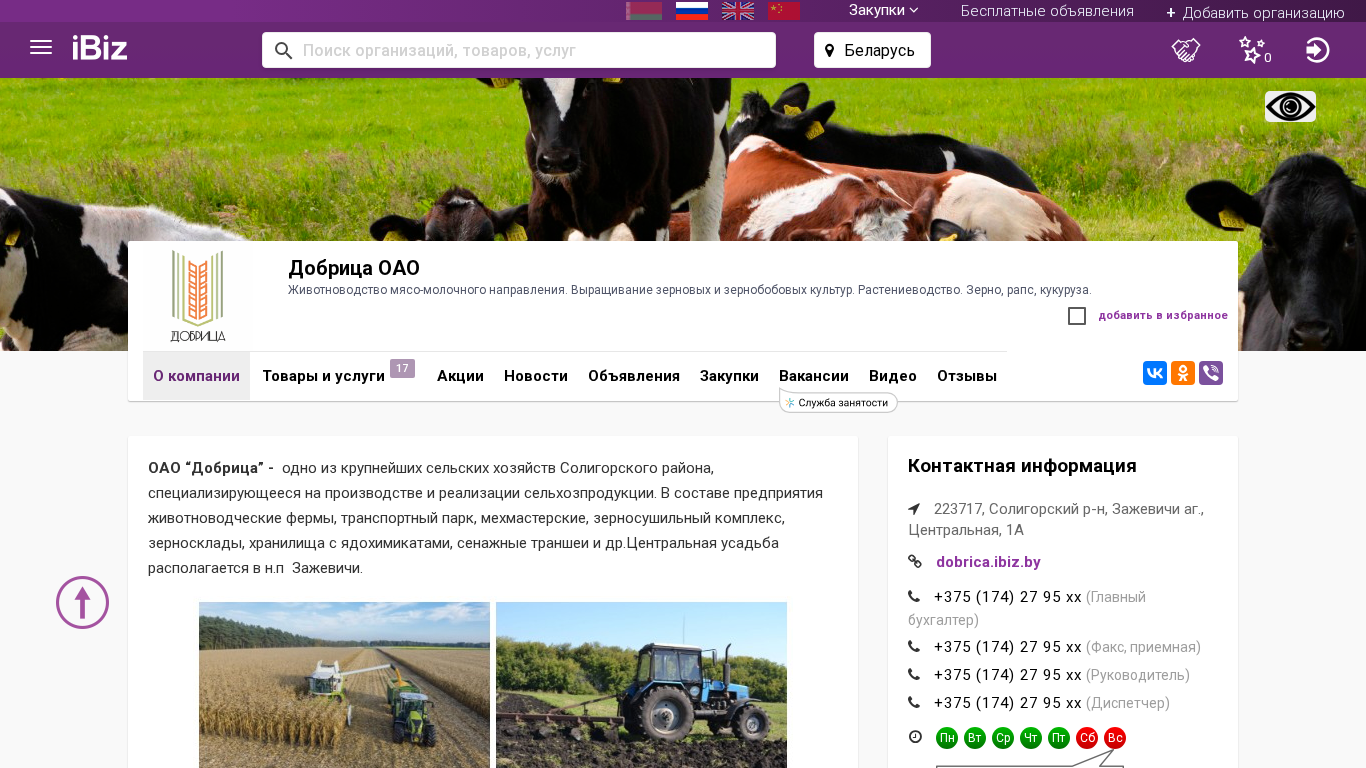
Task: Reveal Руководитель phone number
Action: [1007, 675]
